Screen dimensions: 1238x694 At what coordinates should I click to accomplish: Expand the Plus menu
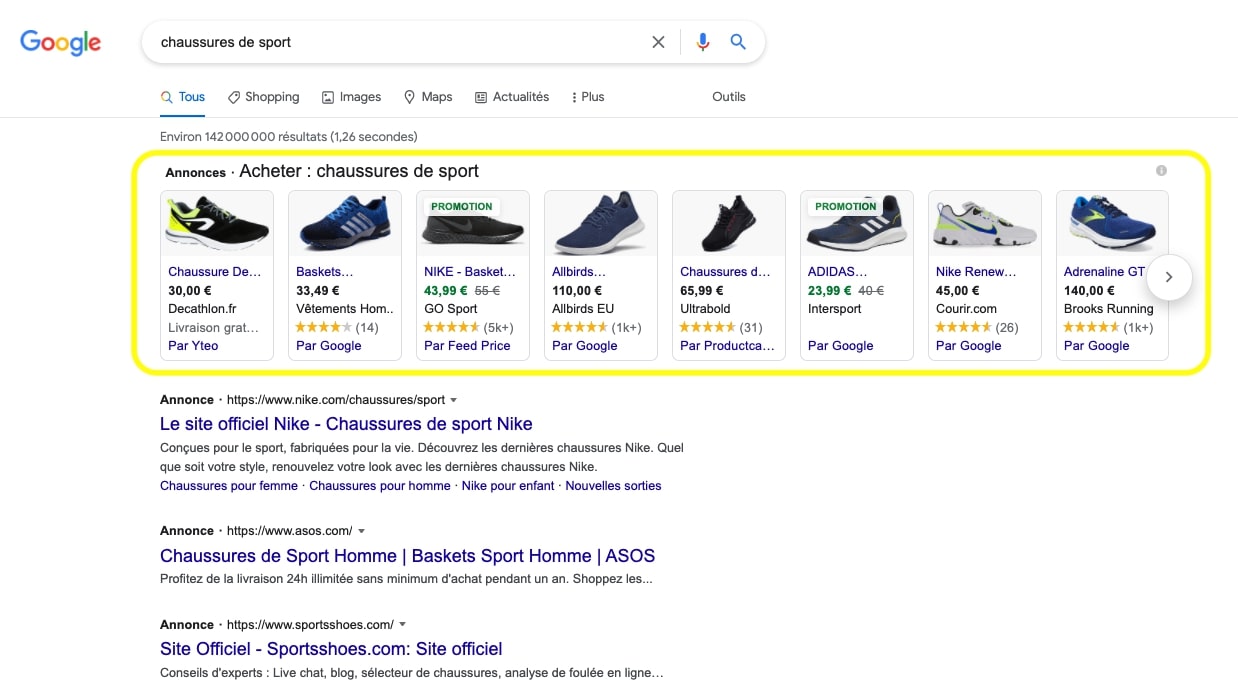click(587, 97)
